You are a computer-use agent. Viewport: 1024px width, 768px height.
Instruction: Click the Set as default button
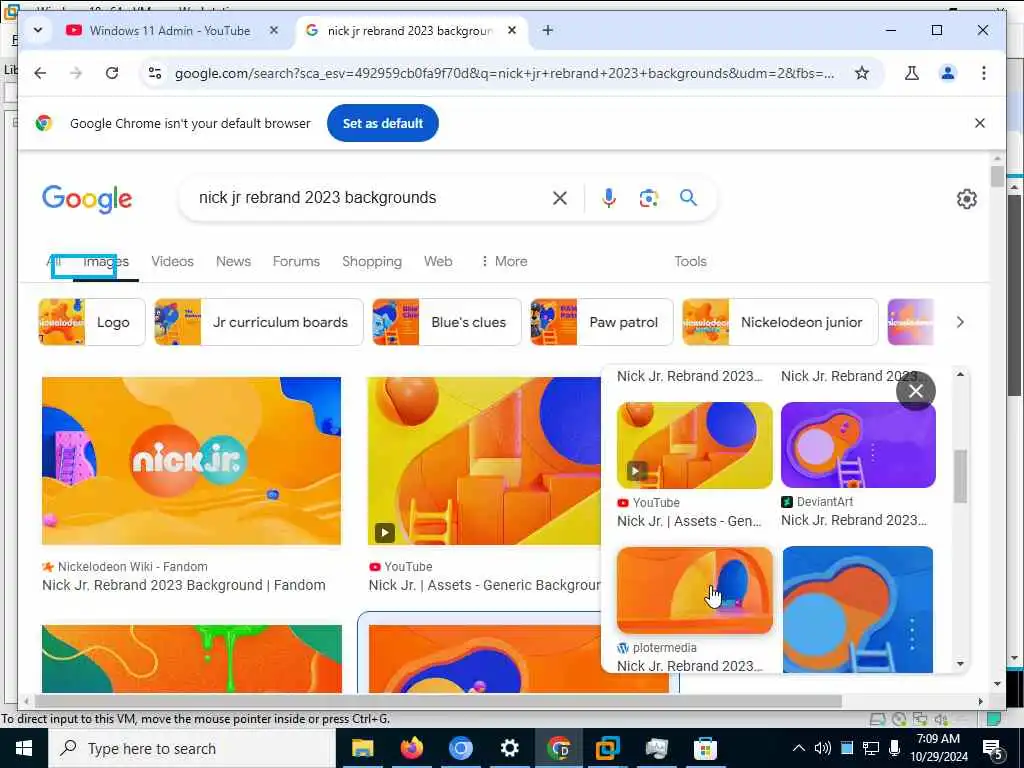coord(383,123)
